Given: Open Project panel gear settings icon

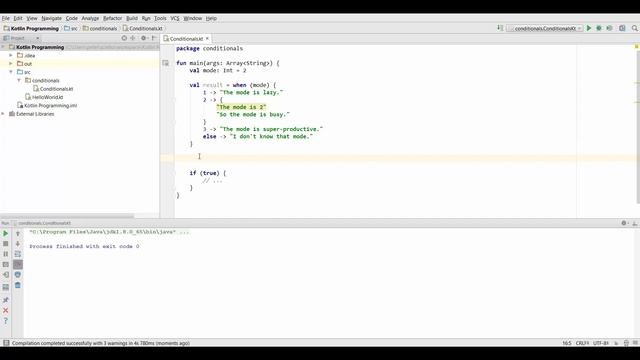Looking at the screenshot, I should (144, 38).
